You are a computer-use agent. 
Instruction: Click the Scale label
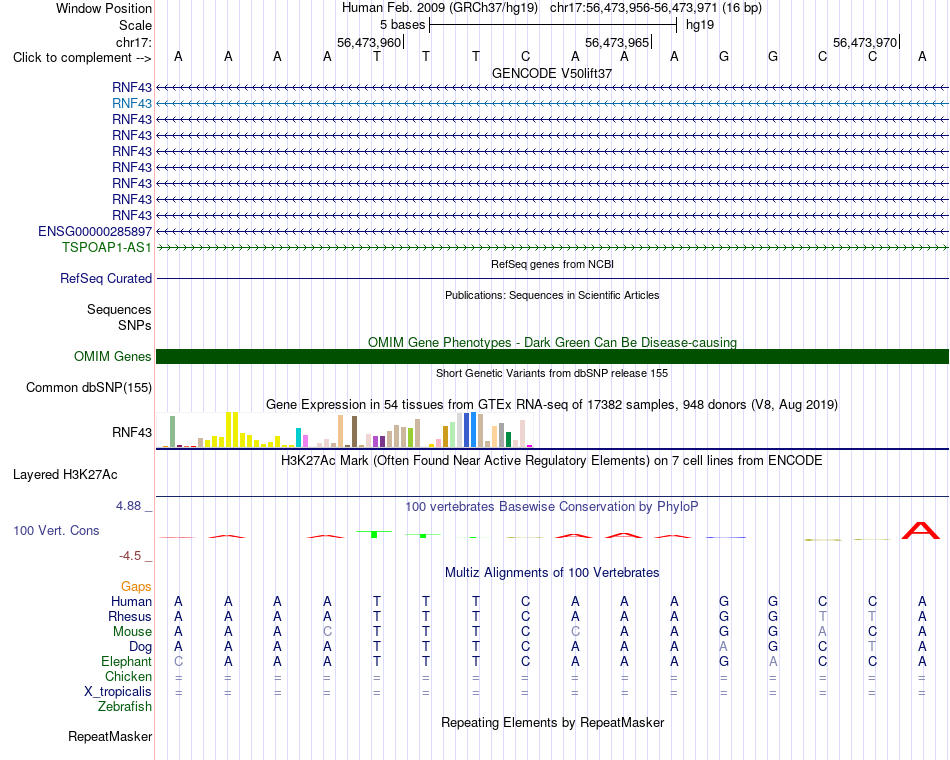(x=135, y=25)
